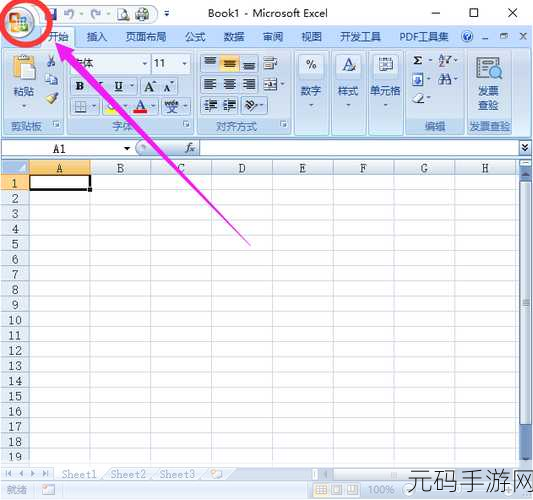
Task: Open the phonetic guide 文 button
Action: click(172, 107)
